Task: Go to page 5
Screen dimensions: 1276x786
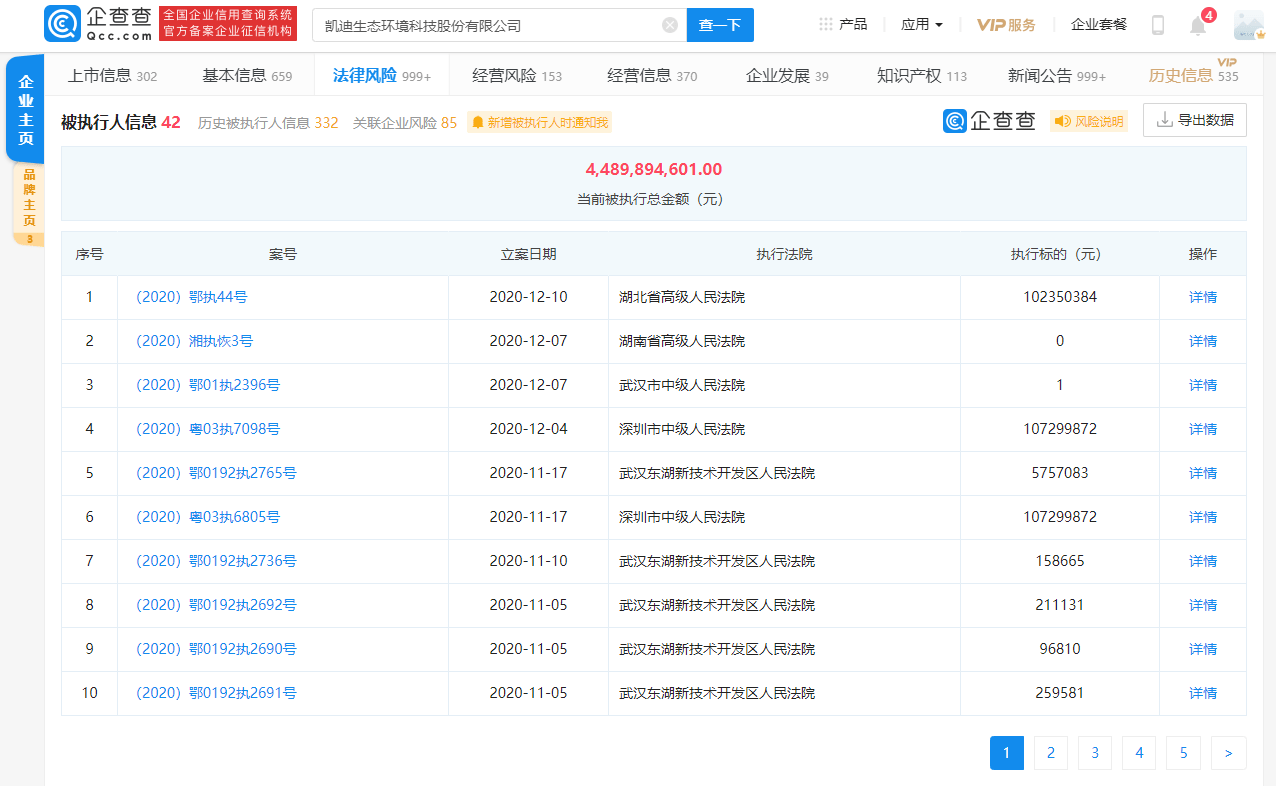Action: pyautogui.click(x=1183, y=753)
